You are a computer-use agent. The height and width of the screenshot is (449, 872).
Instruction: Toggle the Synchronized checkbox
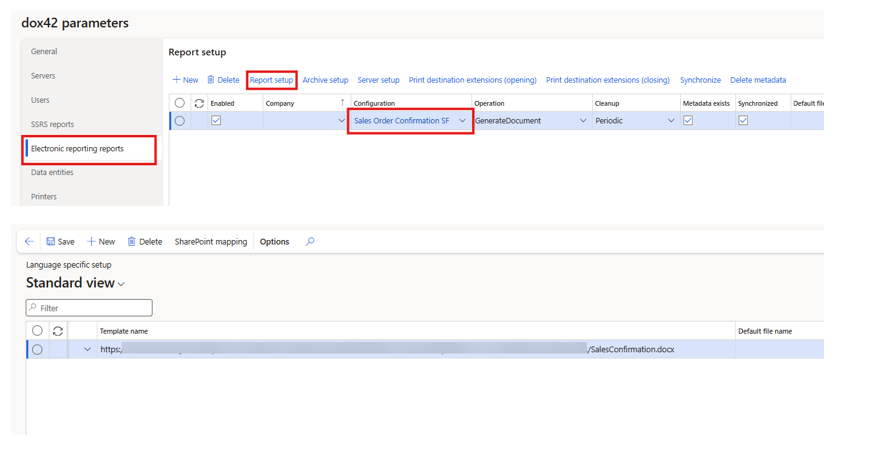click(744, 120)
